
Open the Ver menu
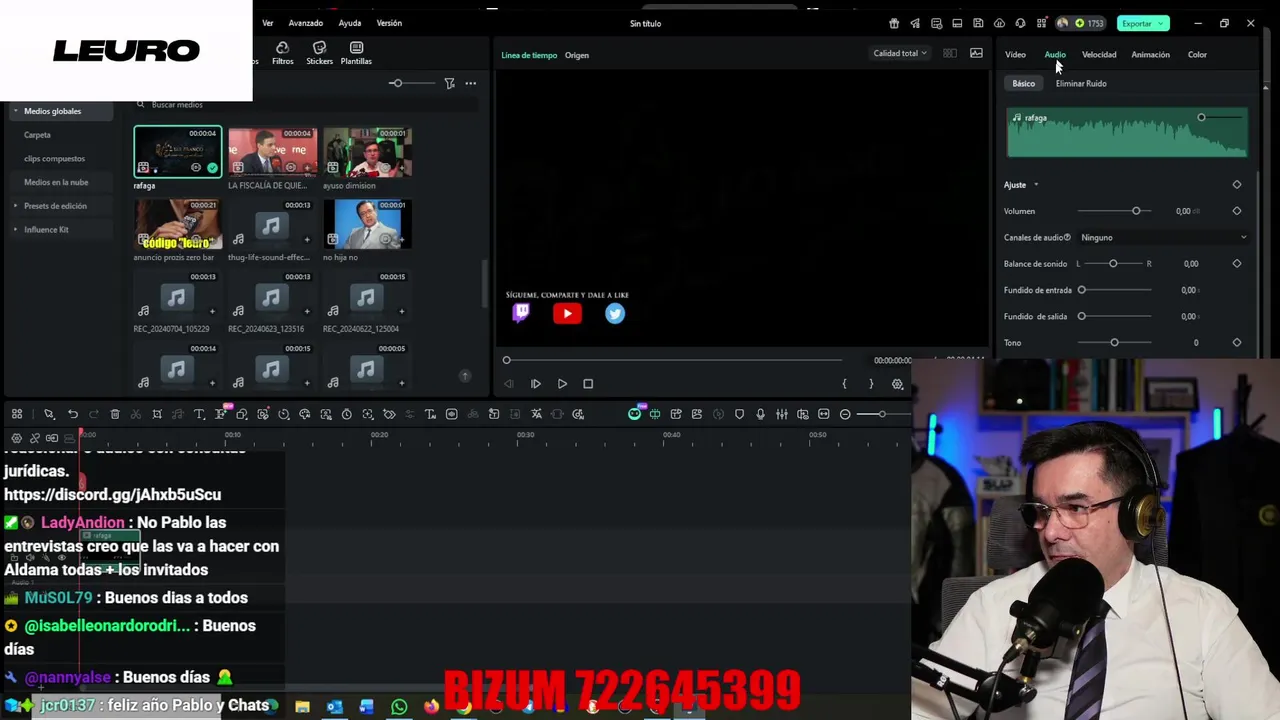[x=268, y=23]
